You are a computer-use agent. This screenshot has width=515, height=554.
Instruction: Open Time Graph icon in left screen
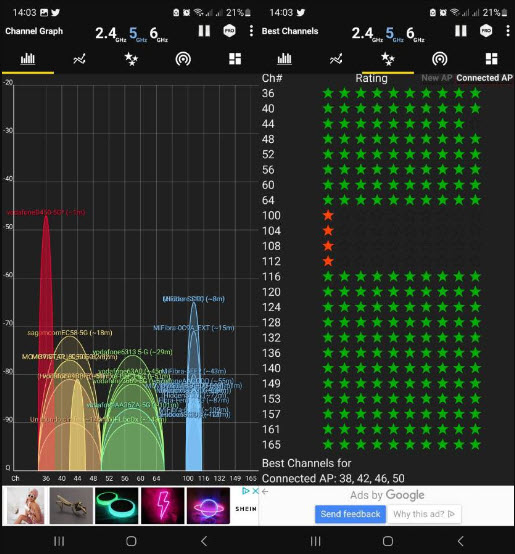click(x=79, y=59)
